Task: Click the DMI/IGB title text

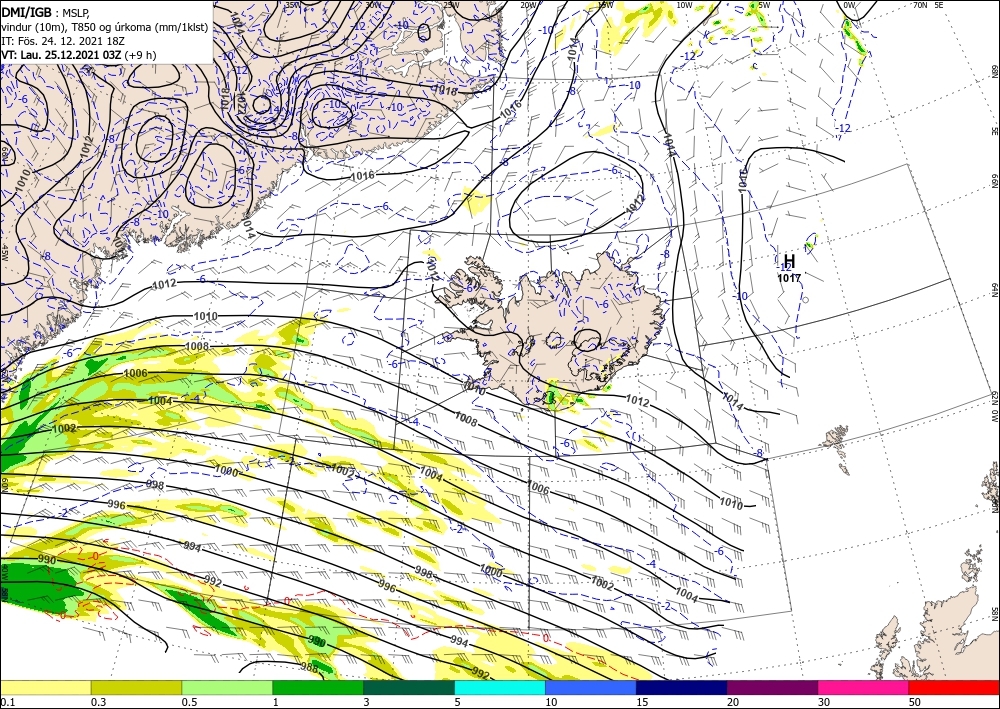Action: click(27, 11)
